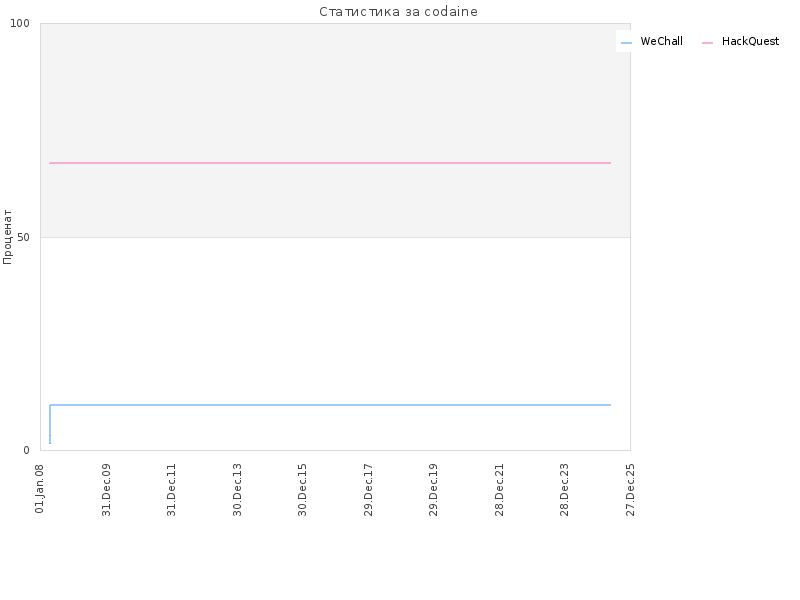The width and height of the screenshot is (800, 600).
Task: Click the WeChall legend color swatch
Action: pyautogui.click(x=627, y=43)
